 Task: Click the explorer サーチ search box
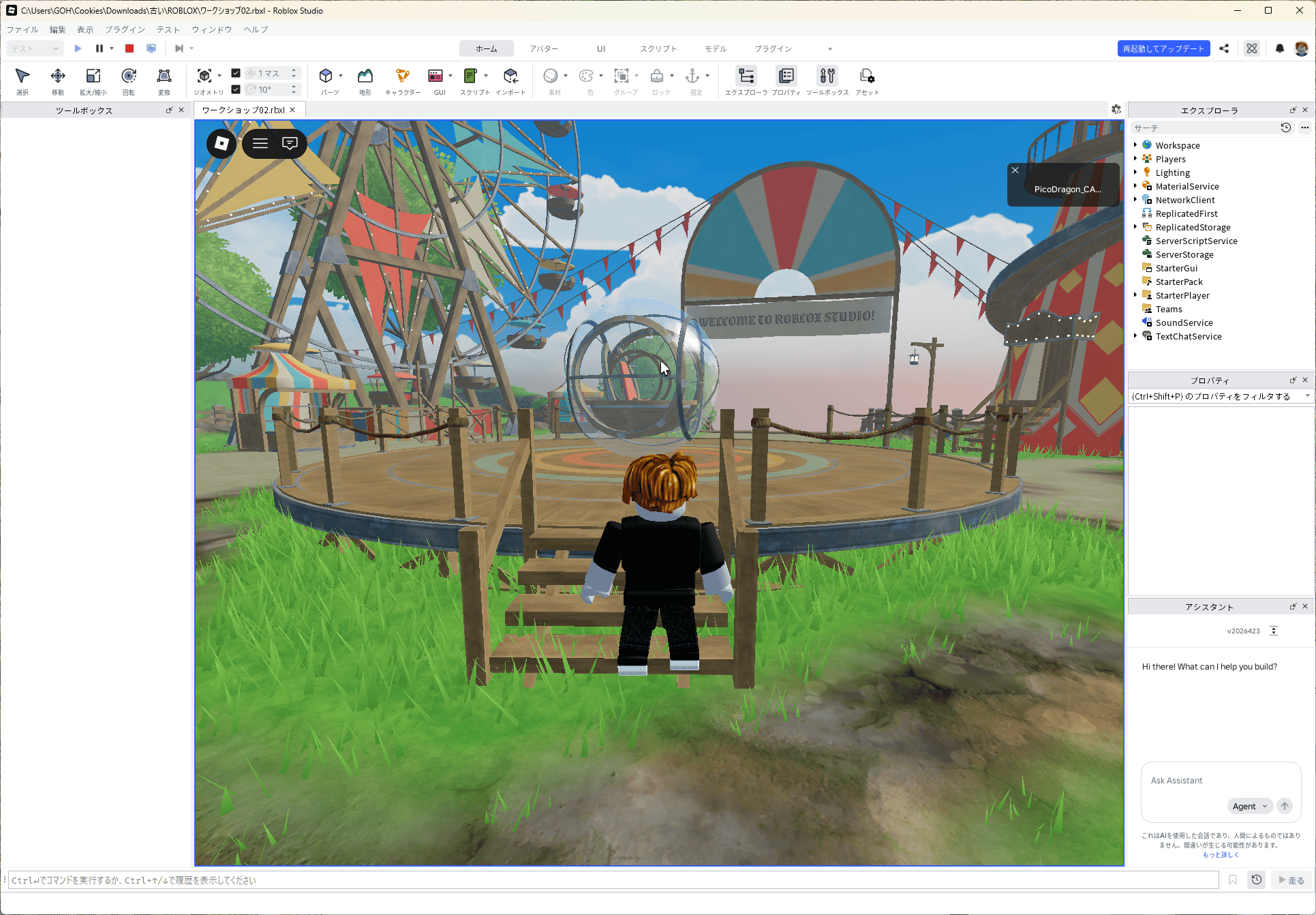click(x=1203, y=127)
